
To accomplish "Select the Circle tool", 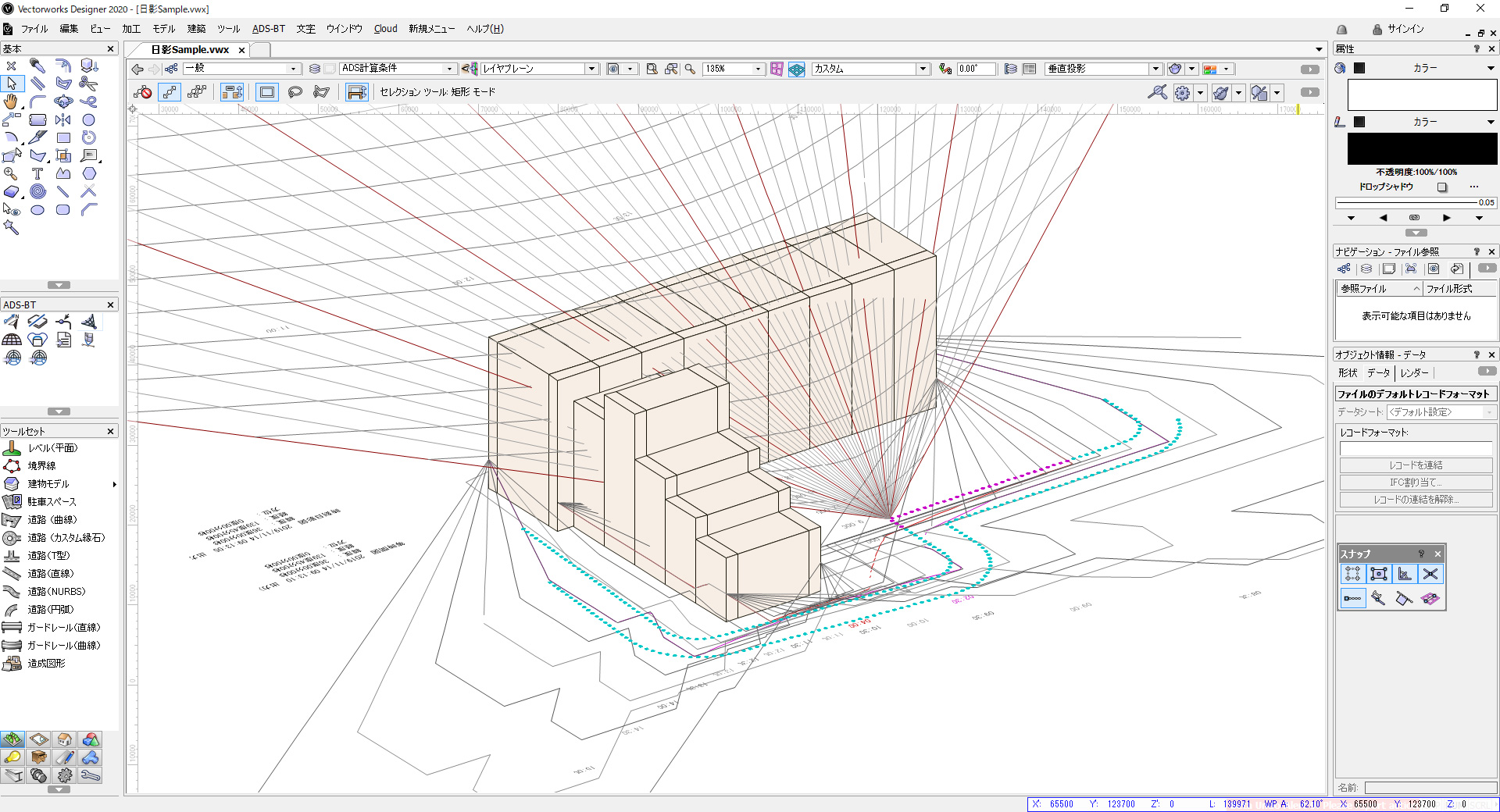I will click(x=88, y=119).
